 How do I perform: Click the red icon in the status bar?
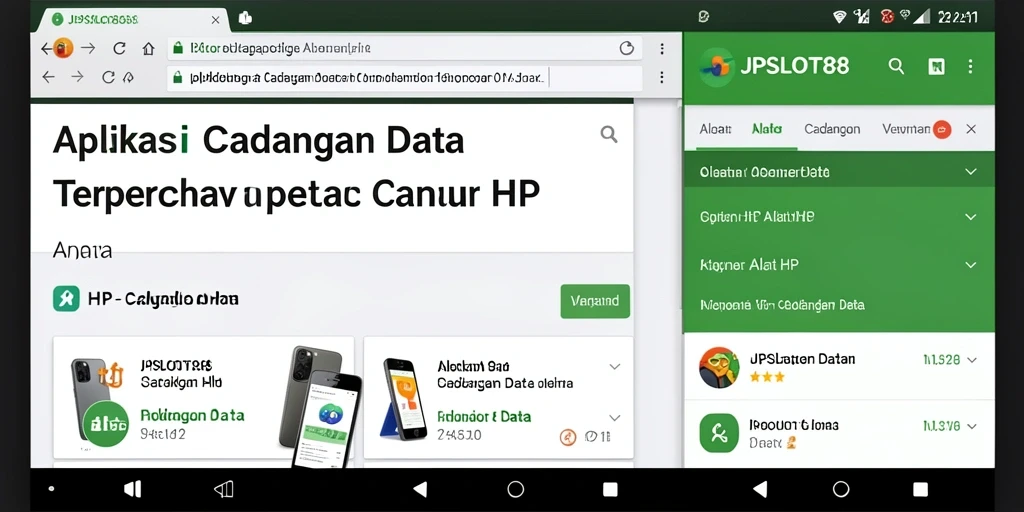pos(887,17)
